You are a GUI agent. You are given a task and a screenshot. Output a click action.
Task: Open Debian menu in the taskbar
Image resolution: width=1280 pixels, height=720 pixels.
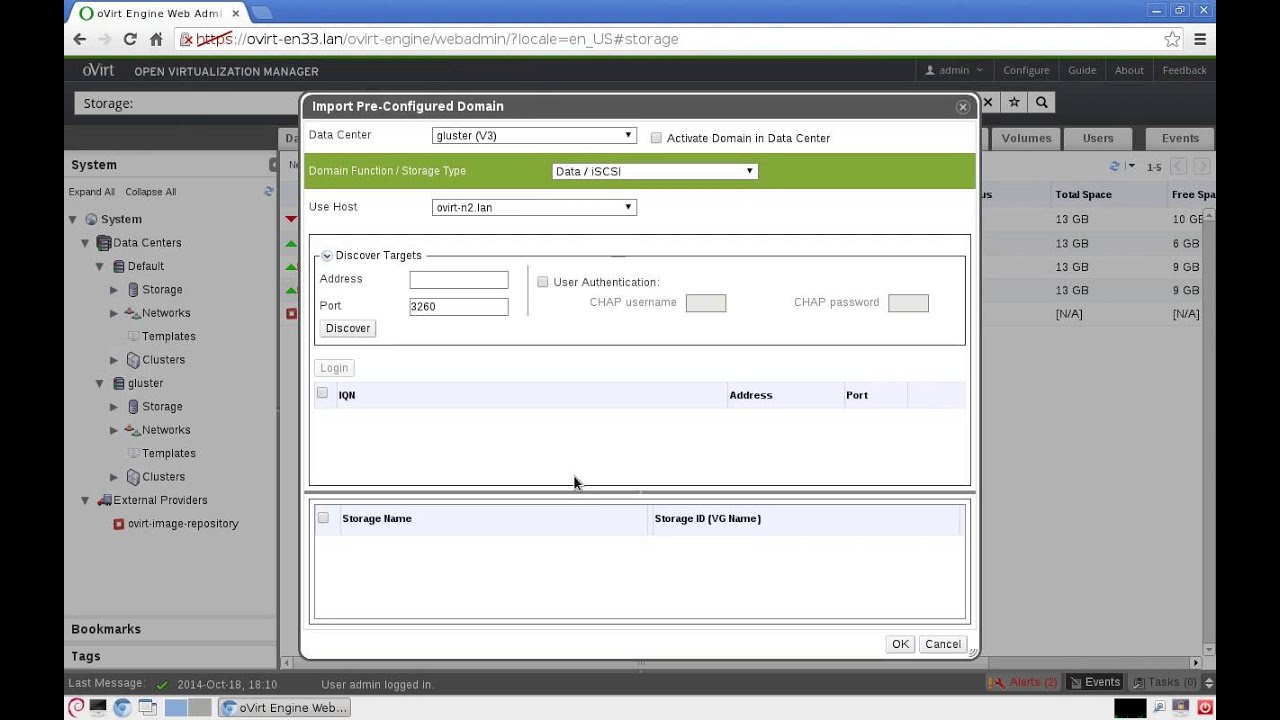click(76, 707)
